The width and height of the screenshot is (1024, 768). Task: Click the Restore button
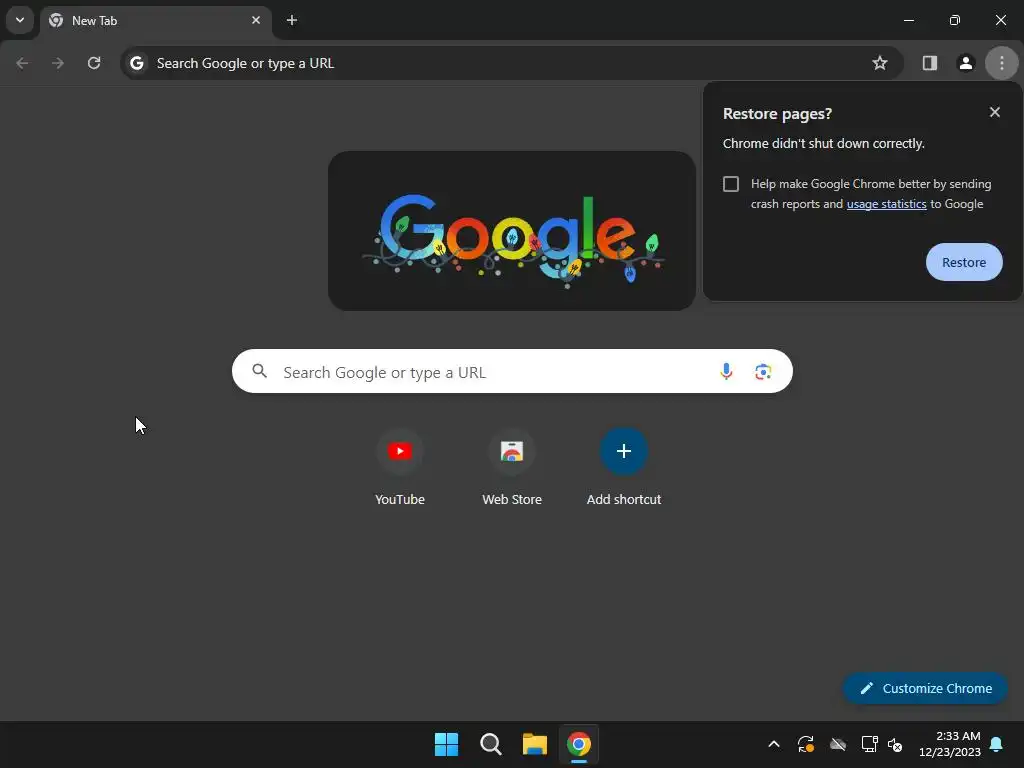click(964, 262)
